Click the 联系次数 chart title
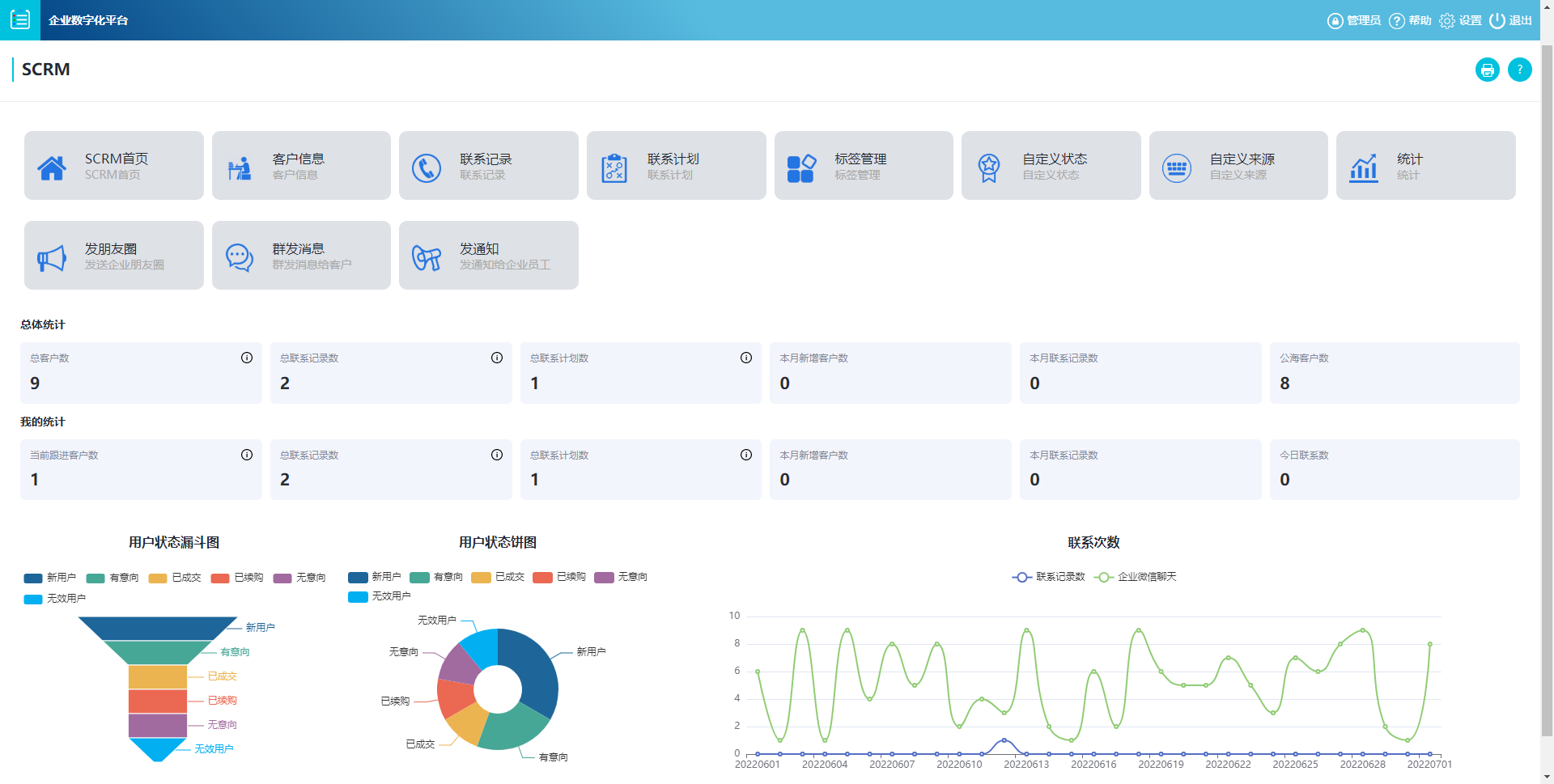 1093,542
